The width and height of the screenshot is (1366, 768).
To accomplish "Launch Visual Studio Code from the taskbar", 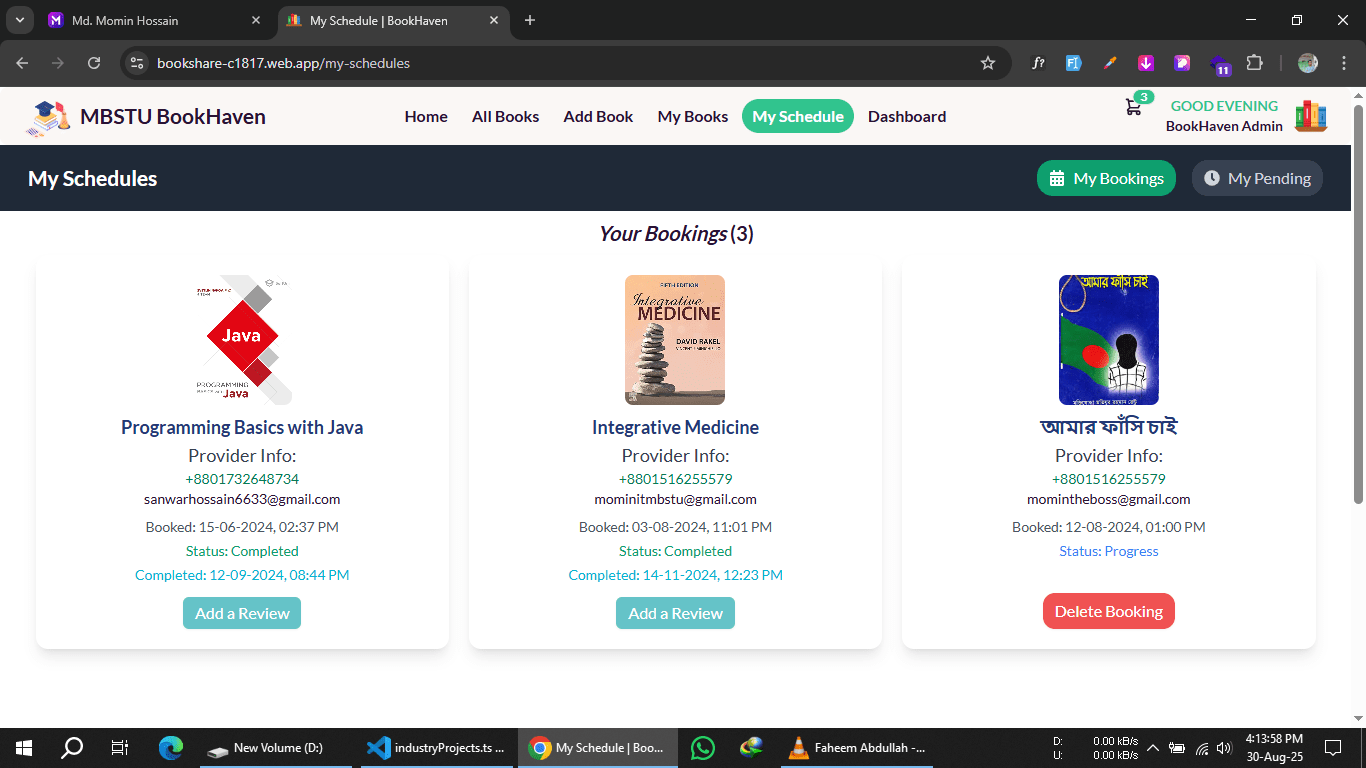I will point(433,747).
